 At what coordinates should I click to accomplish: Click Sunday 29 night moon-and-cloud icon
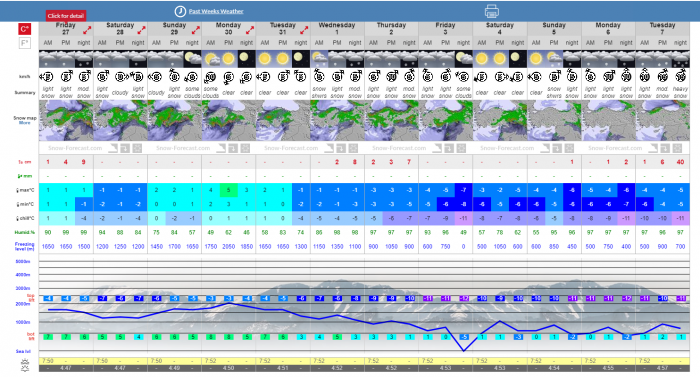[192, 59]
